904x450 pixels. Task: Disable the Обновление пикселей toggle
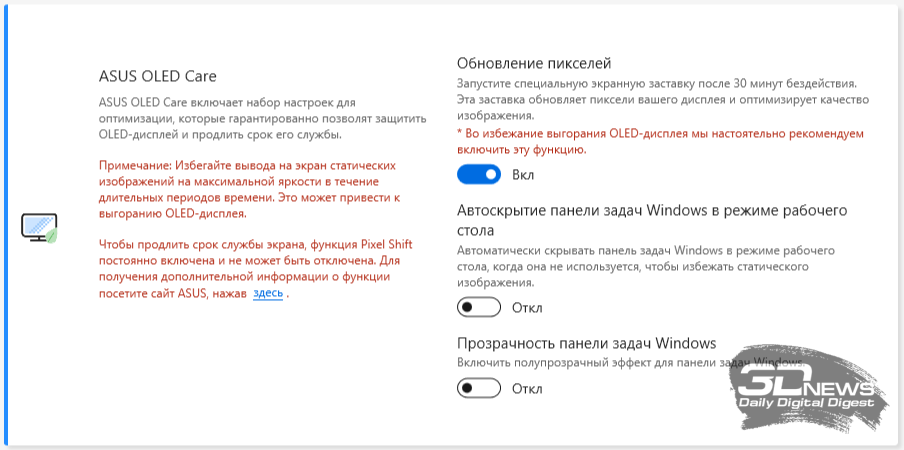pyautogui.click(x=479, y=175)
